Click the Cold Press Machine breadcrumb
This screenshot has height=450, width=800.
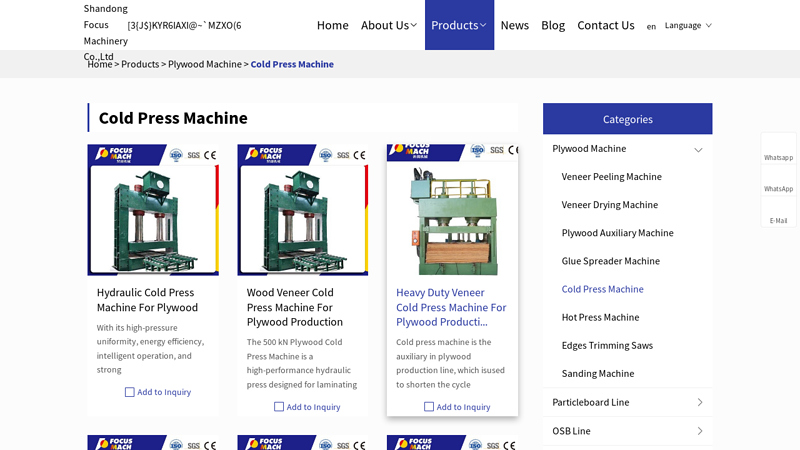point(292,64)
